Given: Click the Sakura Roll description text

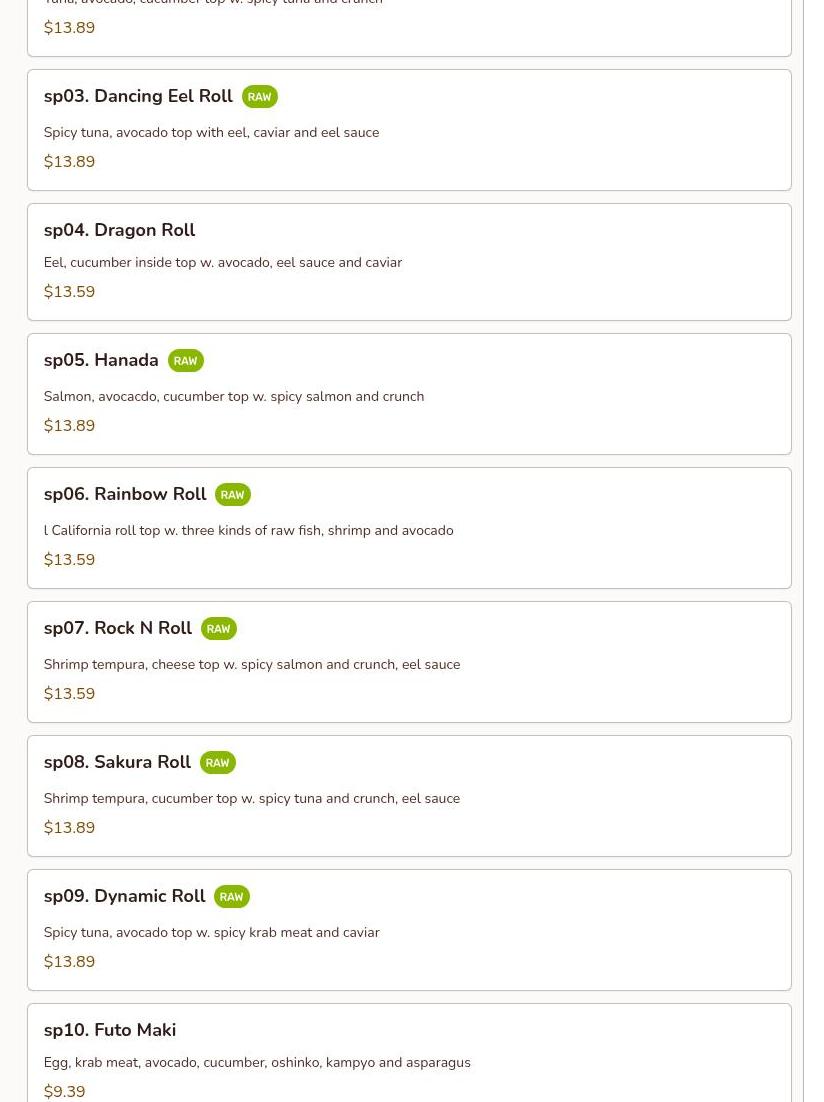Looking at the screenshot, I should tap(252, 798).
